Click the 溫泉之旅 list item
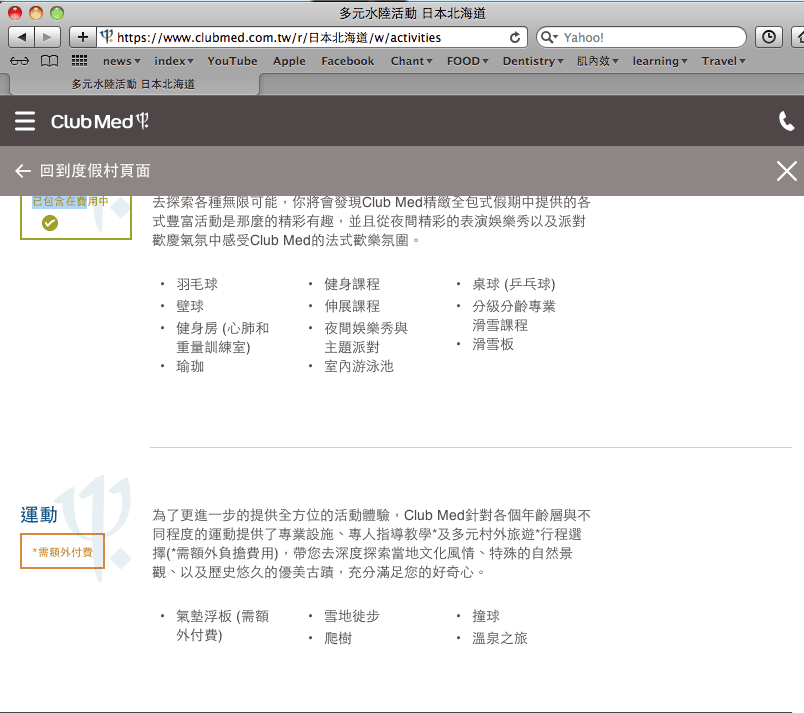 coord(499,638)
